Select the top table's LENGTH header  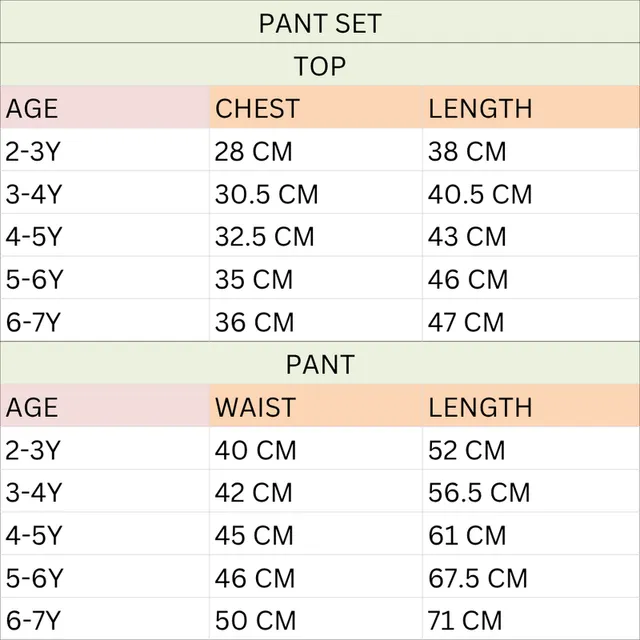click(x=531, y=107)
